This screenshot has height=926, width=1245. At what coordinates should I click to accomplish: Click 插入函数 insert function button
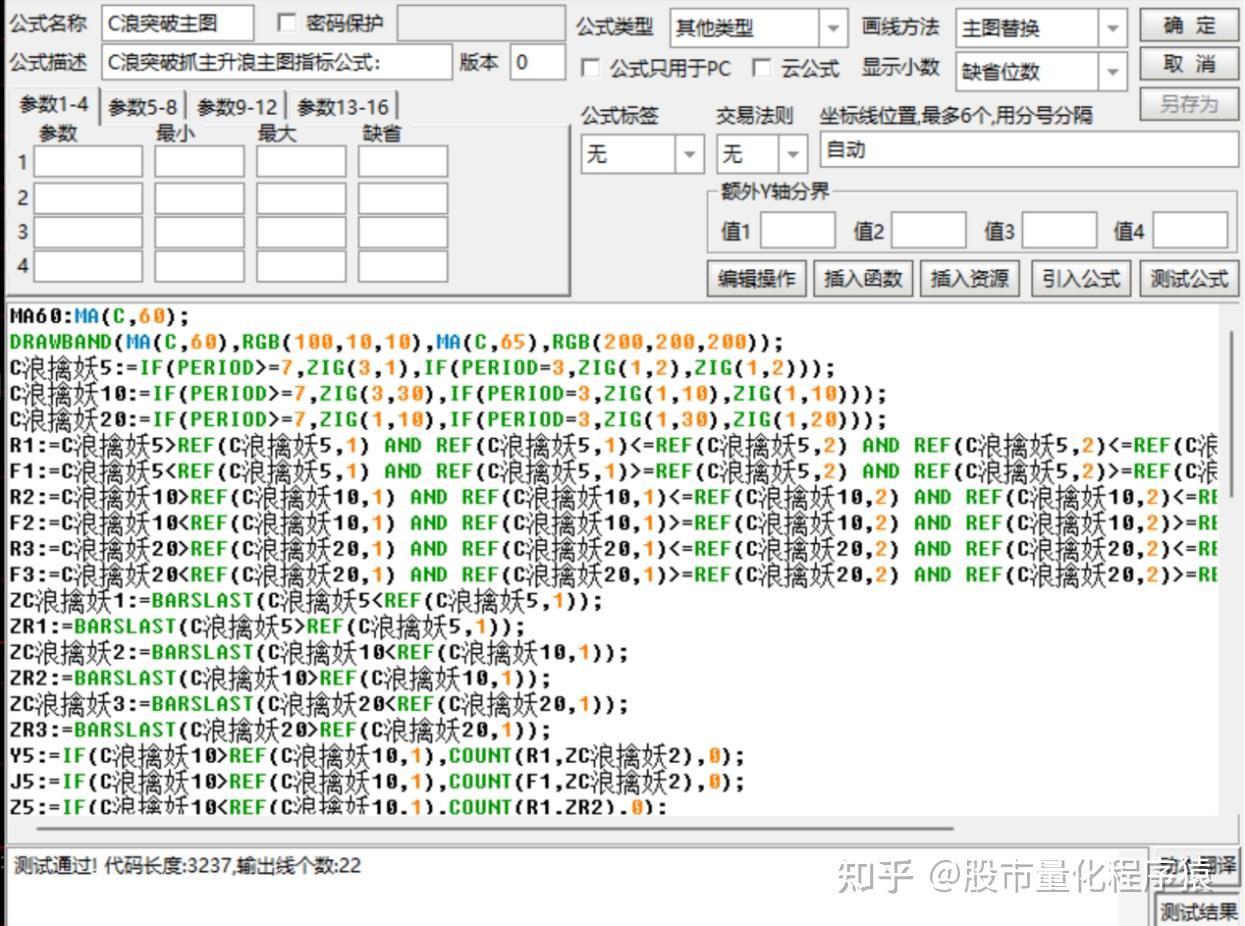click(x=863, y=279)
